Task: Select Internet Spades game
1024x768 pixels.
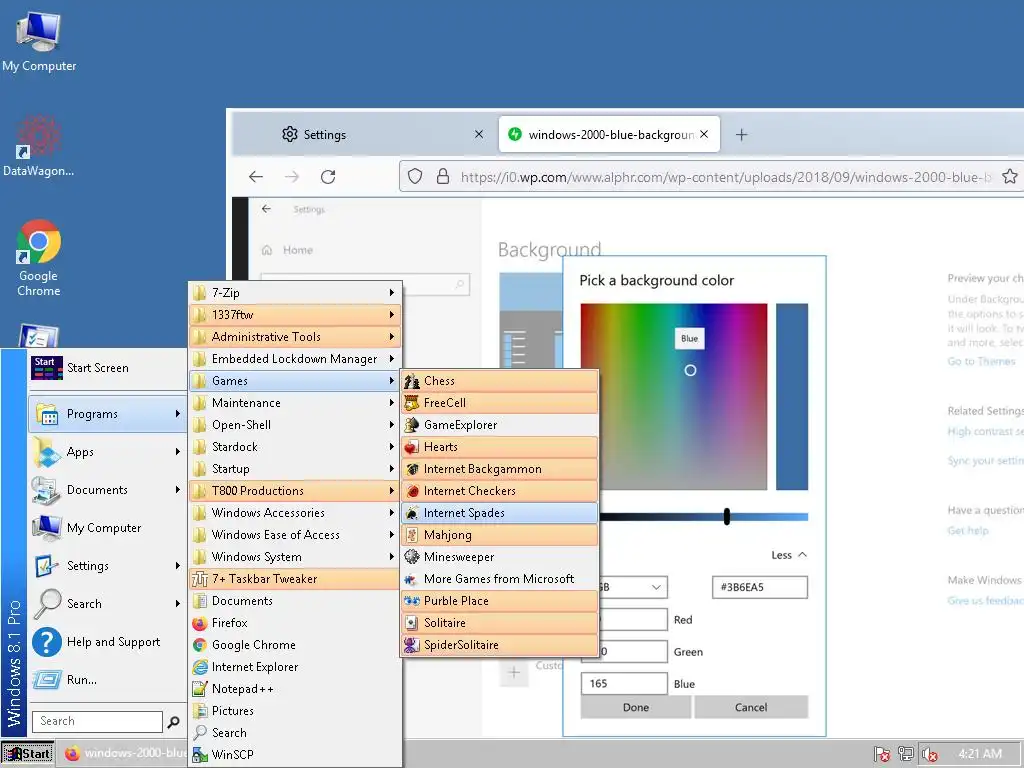Action: (500, 513)
